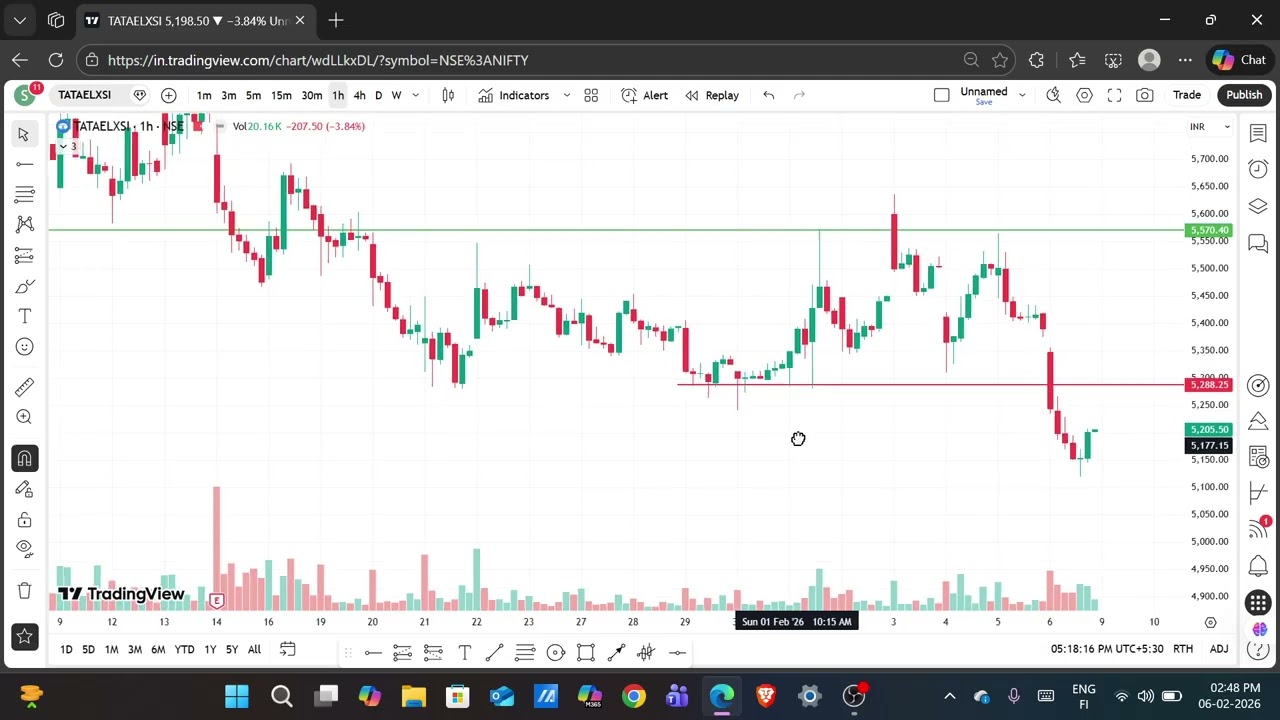This screenshot has width=1280, height=720.
Task: Select the cursor arrow tool in left sidebar
Action: 24,134
